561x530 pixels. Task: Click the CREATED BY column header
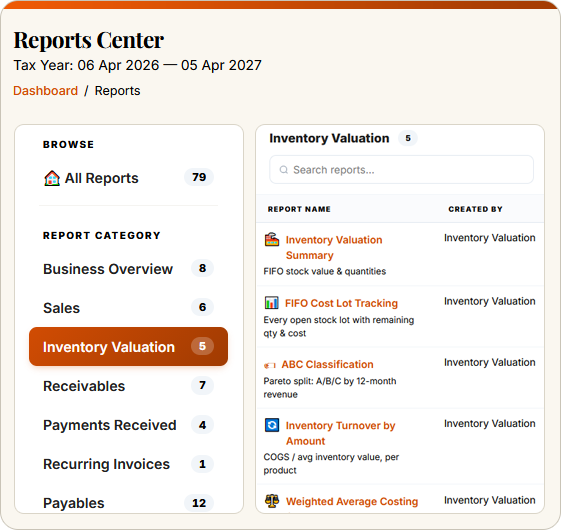[475, 209]
